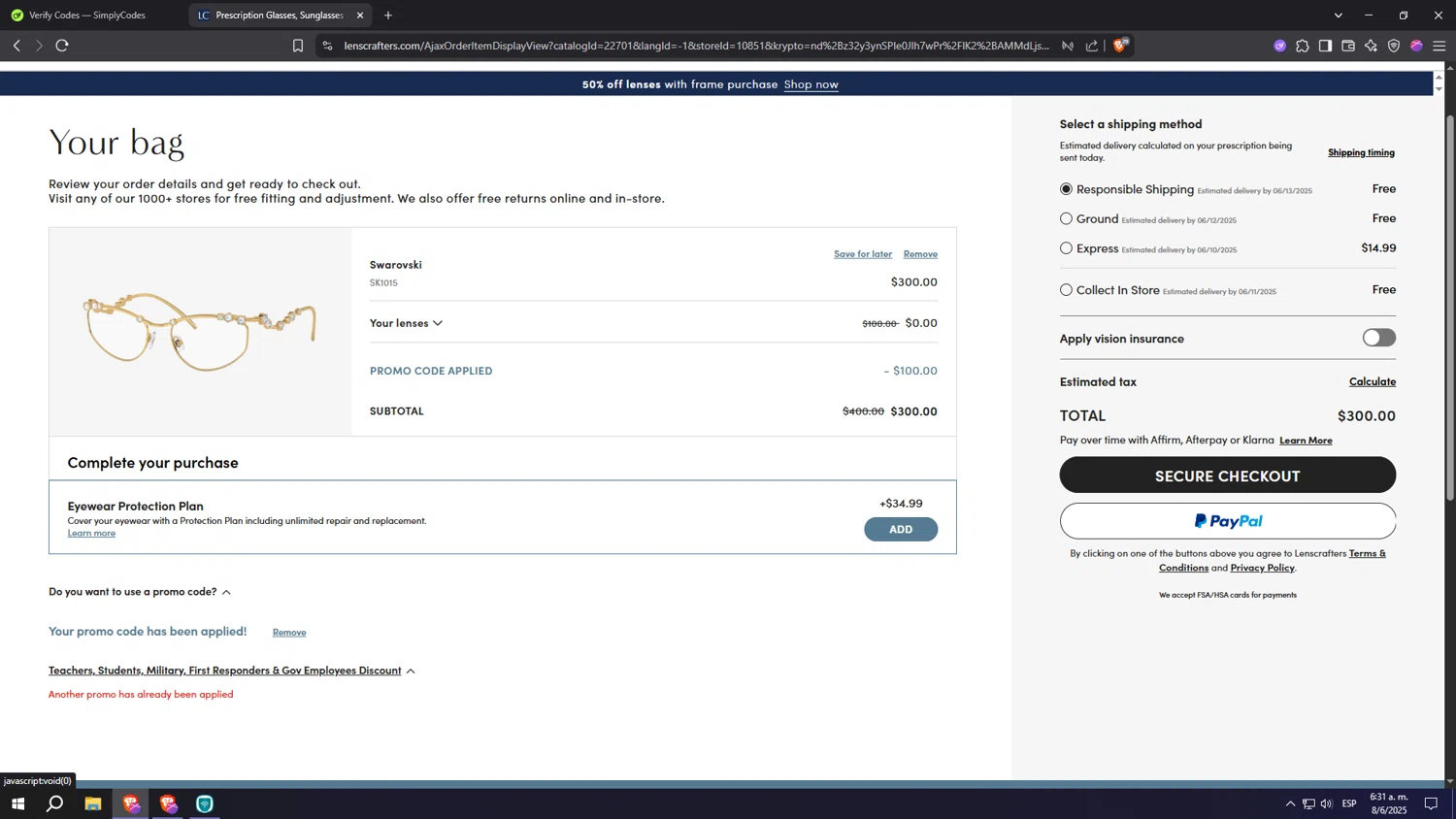Open the Privacy Policy link
Image resolution: width=1456 pixels, height=819 pixels.
tap(1262, 568)
